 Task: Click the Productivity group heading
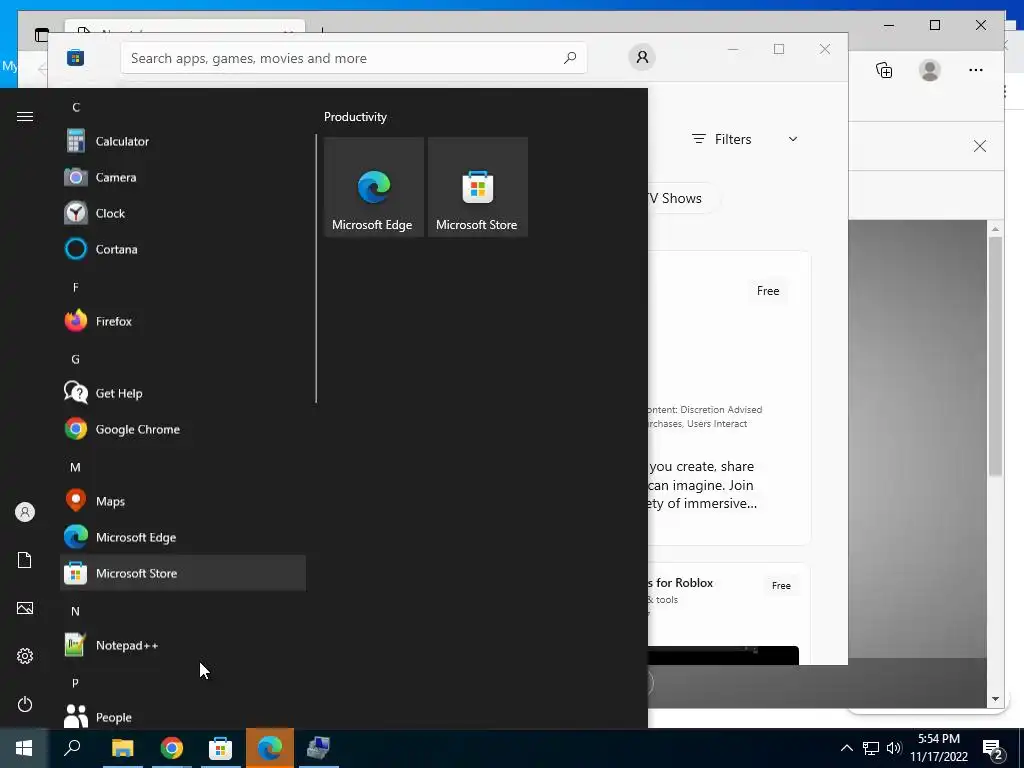(x=355, y=117)
